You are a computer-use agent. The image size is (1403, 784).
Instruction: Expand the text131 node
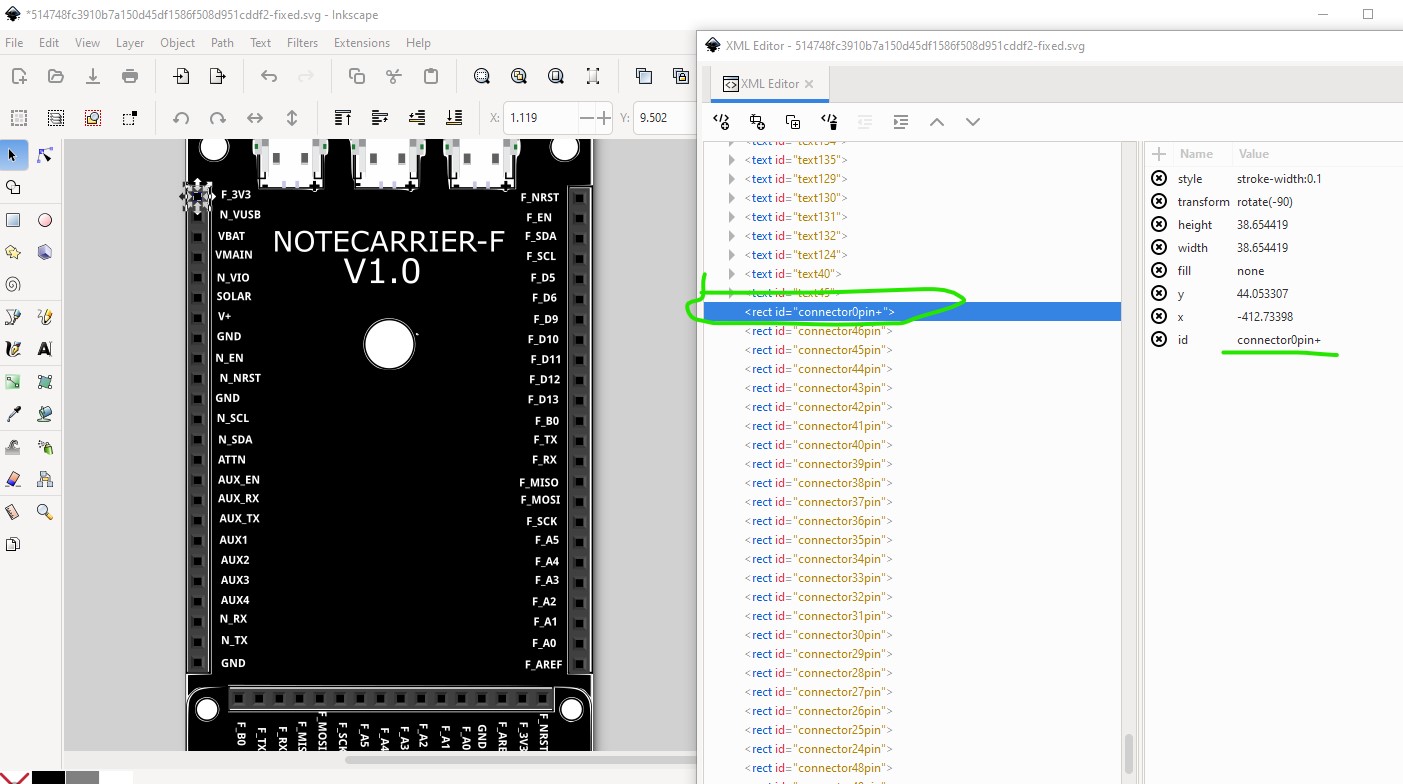[733, 217]
